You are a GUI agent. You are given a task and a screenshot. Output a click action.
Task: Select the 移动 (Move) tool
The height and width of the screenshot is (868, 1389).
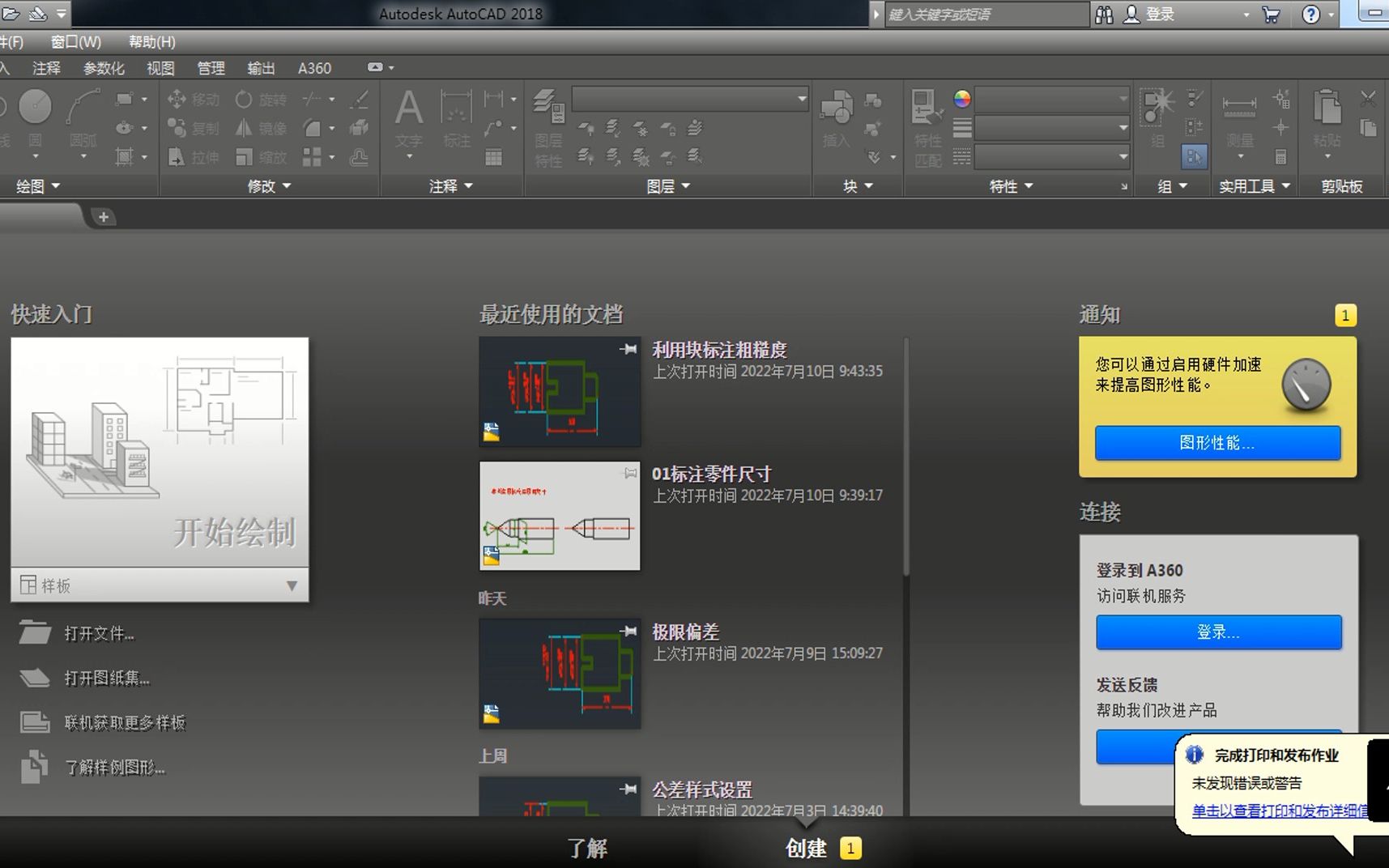(193, 99)
